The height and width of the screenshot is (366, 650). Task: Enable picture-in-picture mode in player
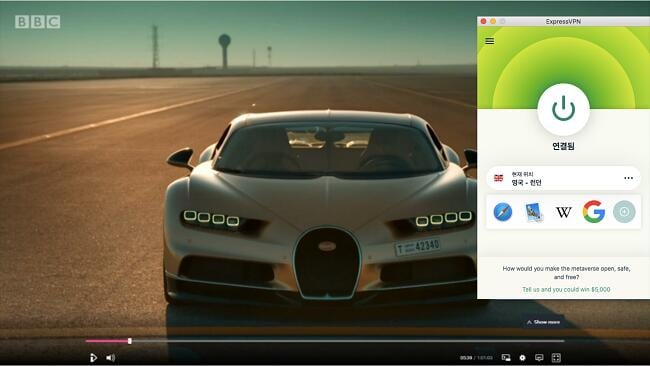pyautogui.click(x=506, y=358)
